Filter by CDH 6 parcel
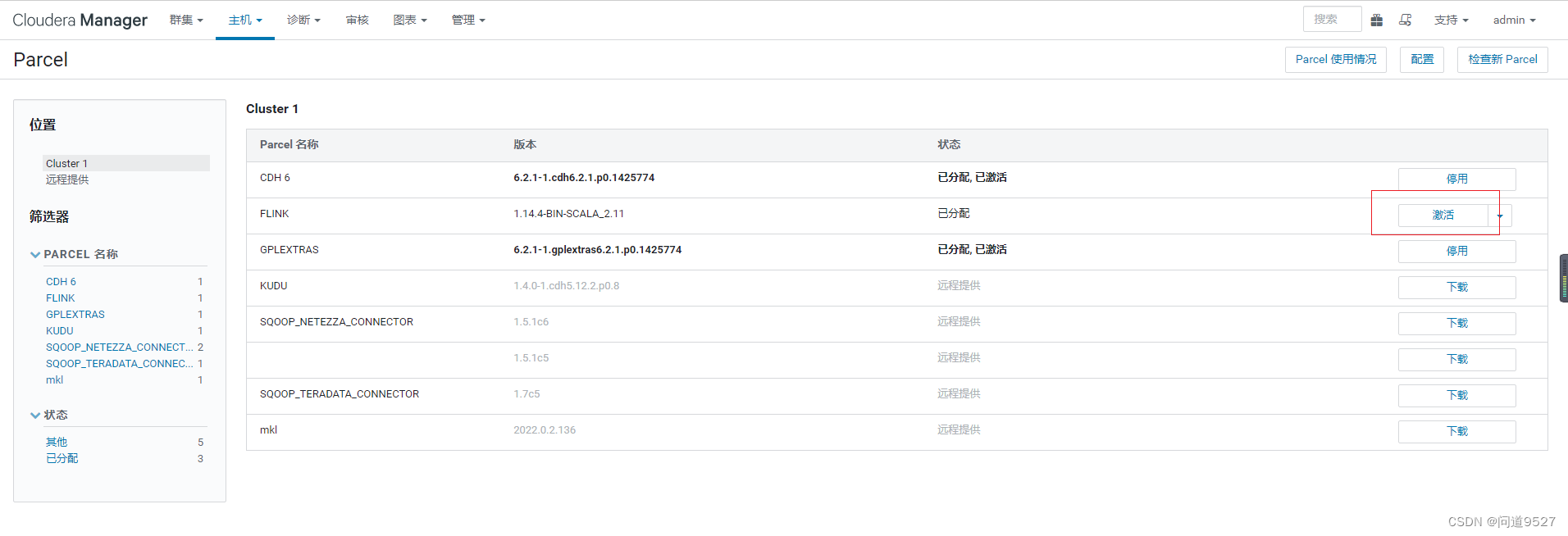The image size is (1568, 536). pos(61,281)
